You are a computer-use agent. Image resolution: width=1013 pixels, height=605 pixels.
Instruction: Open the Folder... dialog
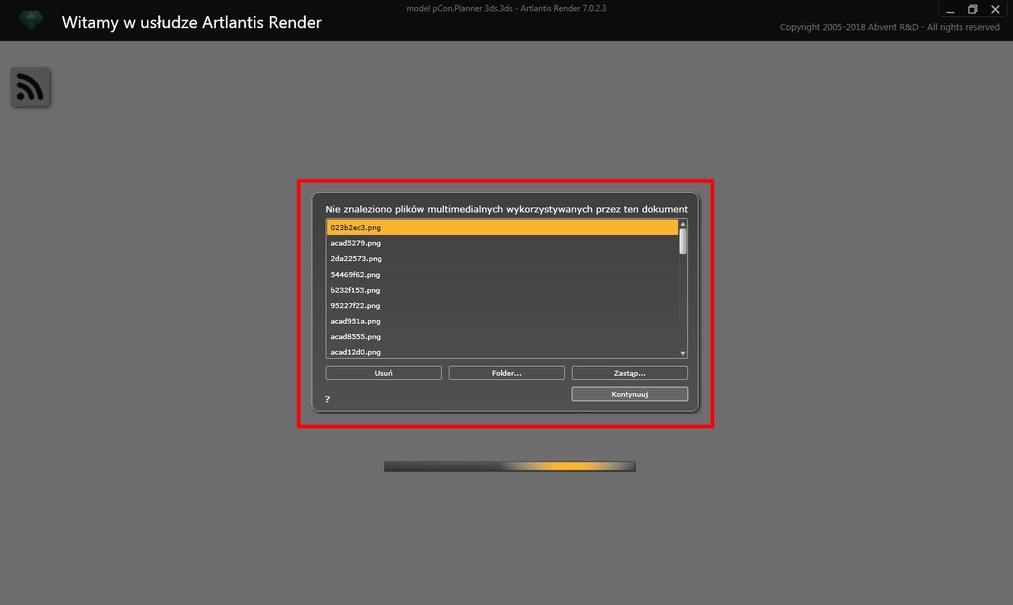pos(506,371)
